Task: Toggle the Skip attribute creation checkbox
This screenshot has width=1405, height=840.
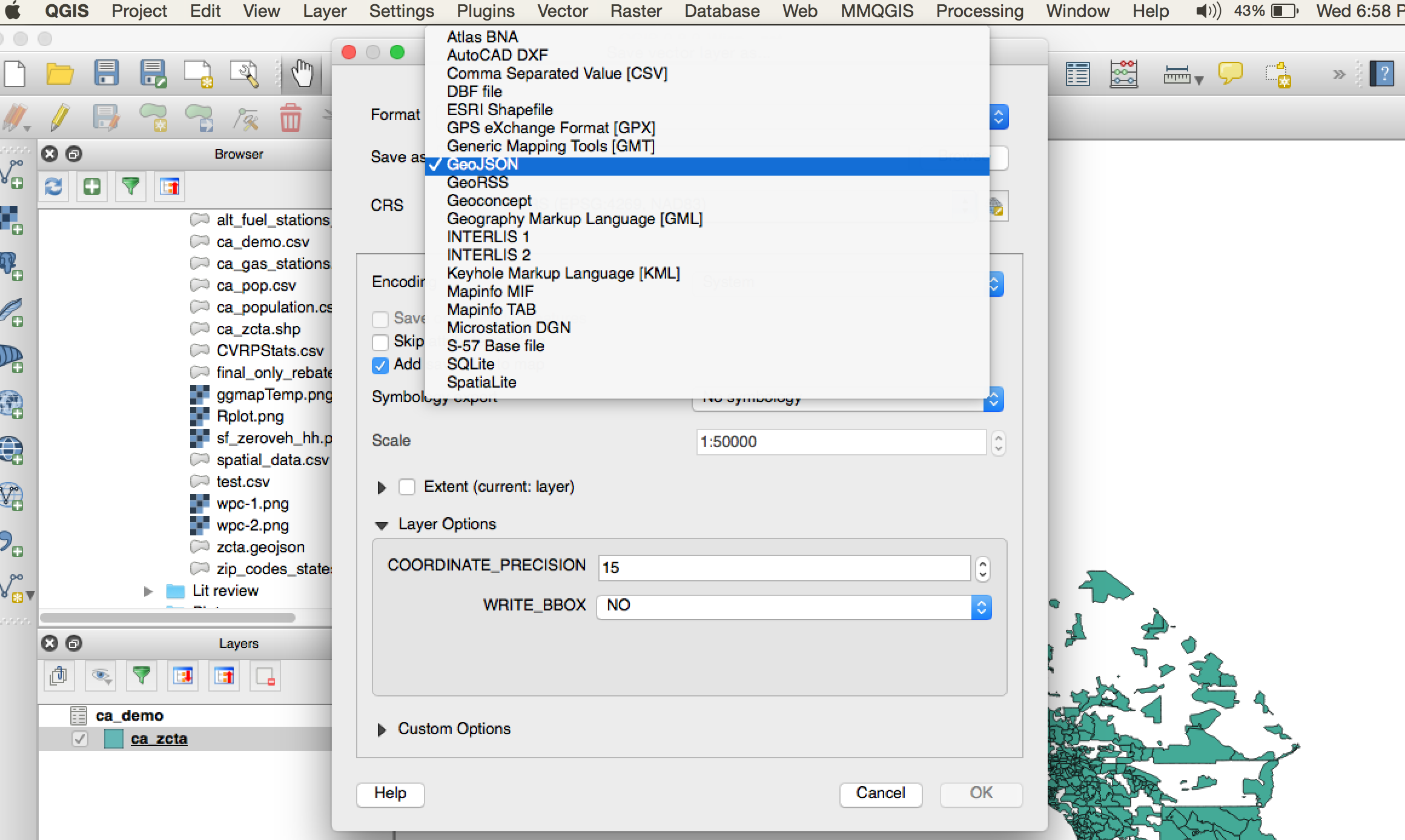Action: pos(380,342)
